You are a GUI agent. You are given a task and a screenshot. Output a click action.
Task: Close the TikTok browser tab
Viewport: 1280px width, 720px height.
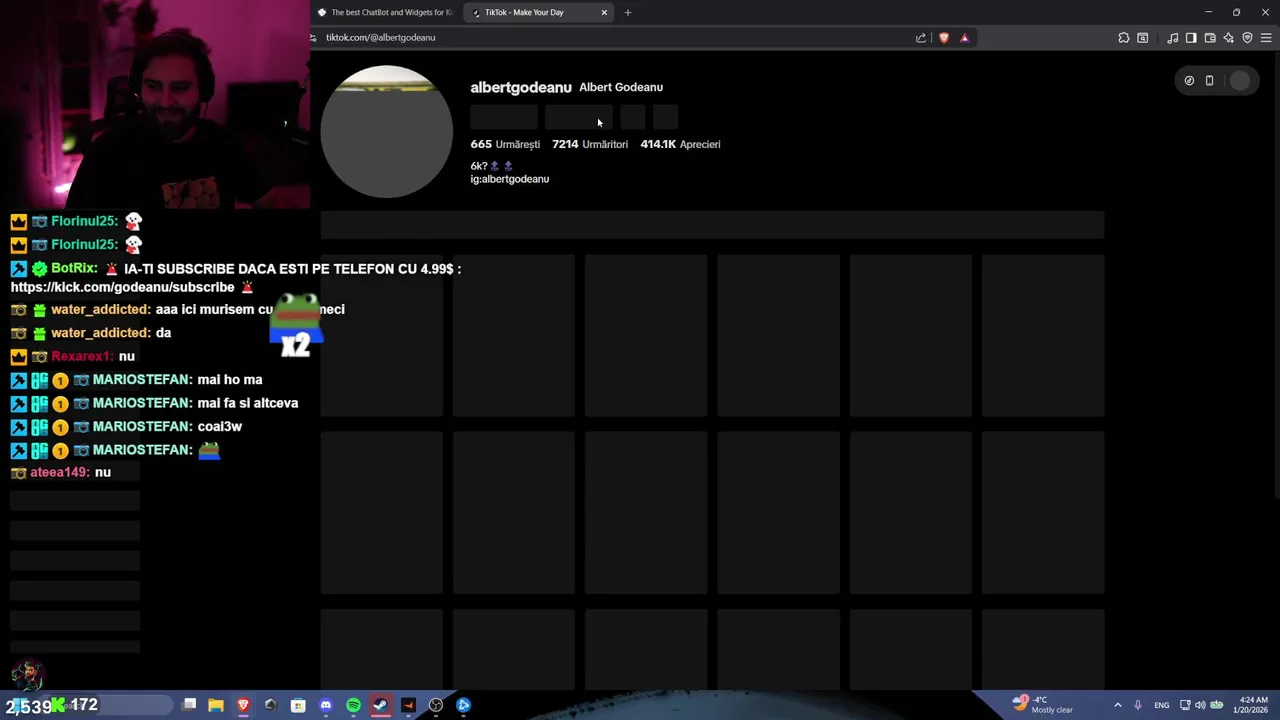coord(604,12)
